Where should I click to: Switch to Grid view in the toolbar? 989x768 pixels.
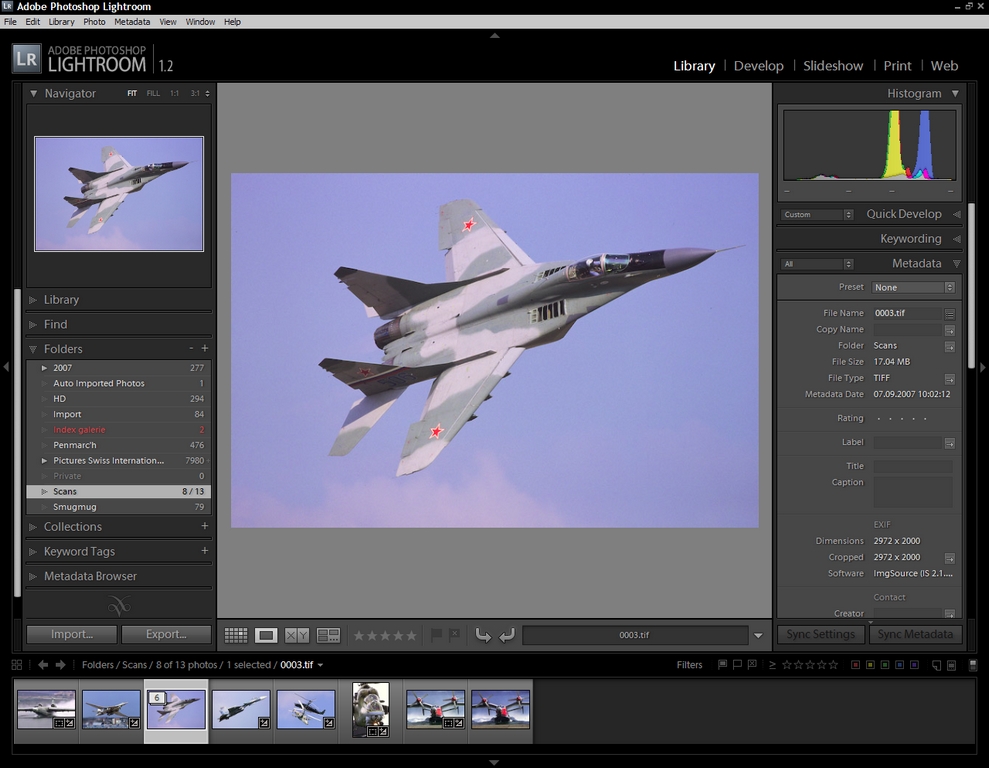(236, 635)
